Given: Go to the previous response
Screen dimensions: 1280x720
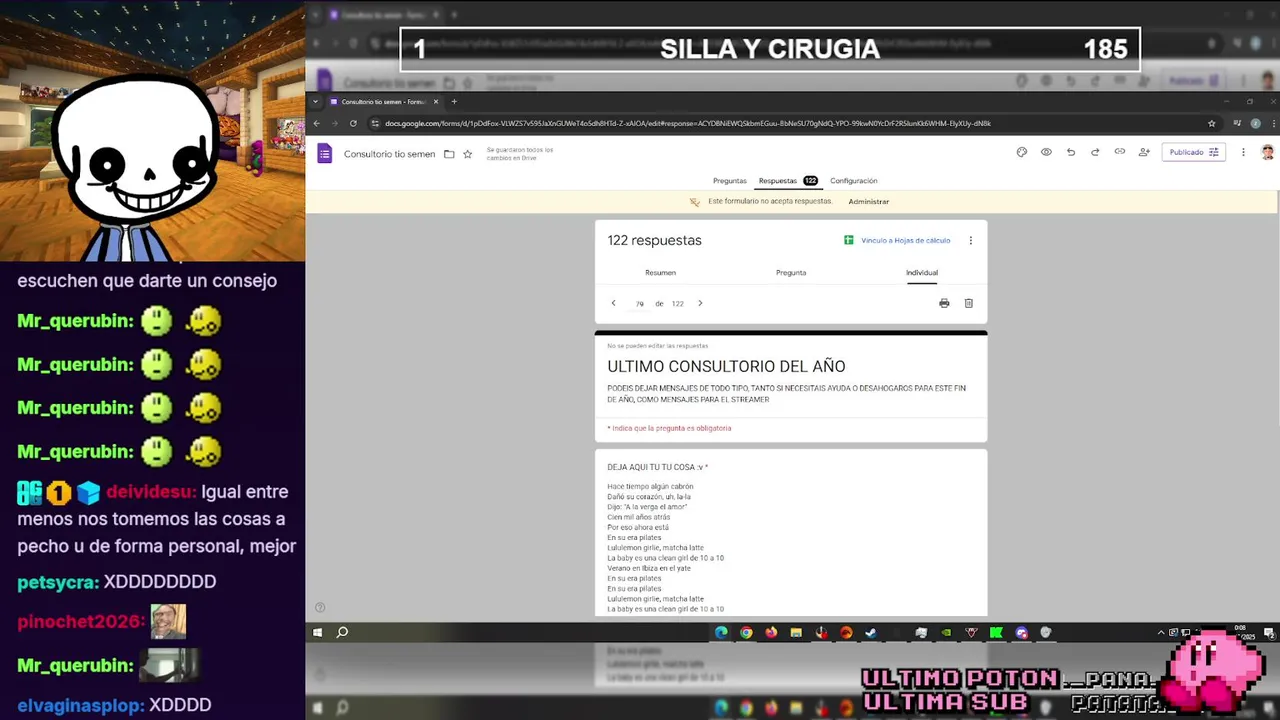Looking at the screenshot, I should coord(614,303).
